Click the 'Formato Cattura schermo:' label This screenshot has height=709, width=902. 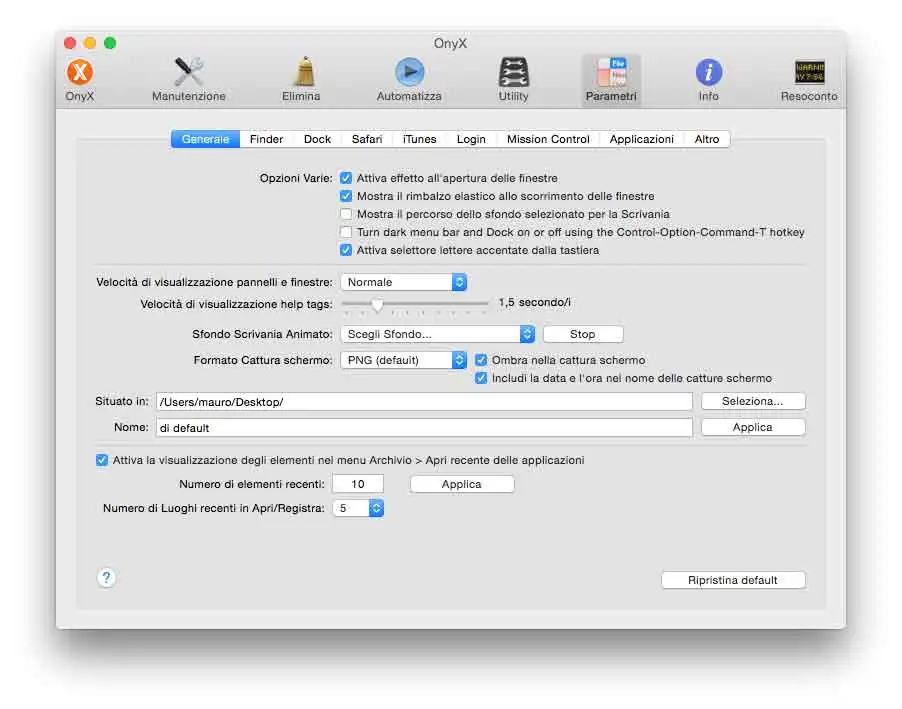263,360
